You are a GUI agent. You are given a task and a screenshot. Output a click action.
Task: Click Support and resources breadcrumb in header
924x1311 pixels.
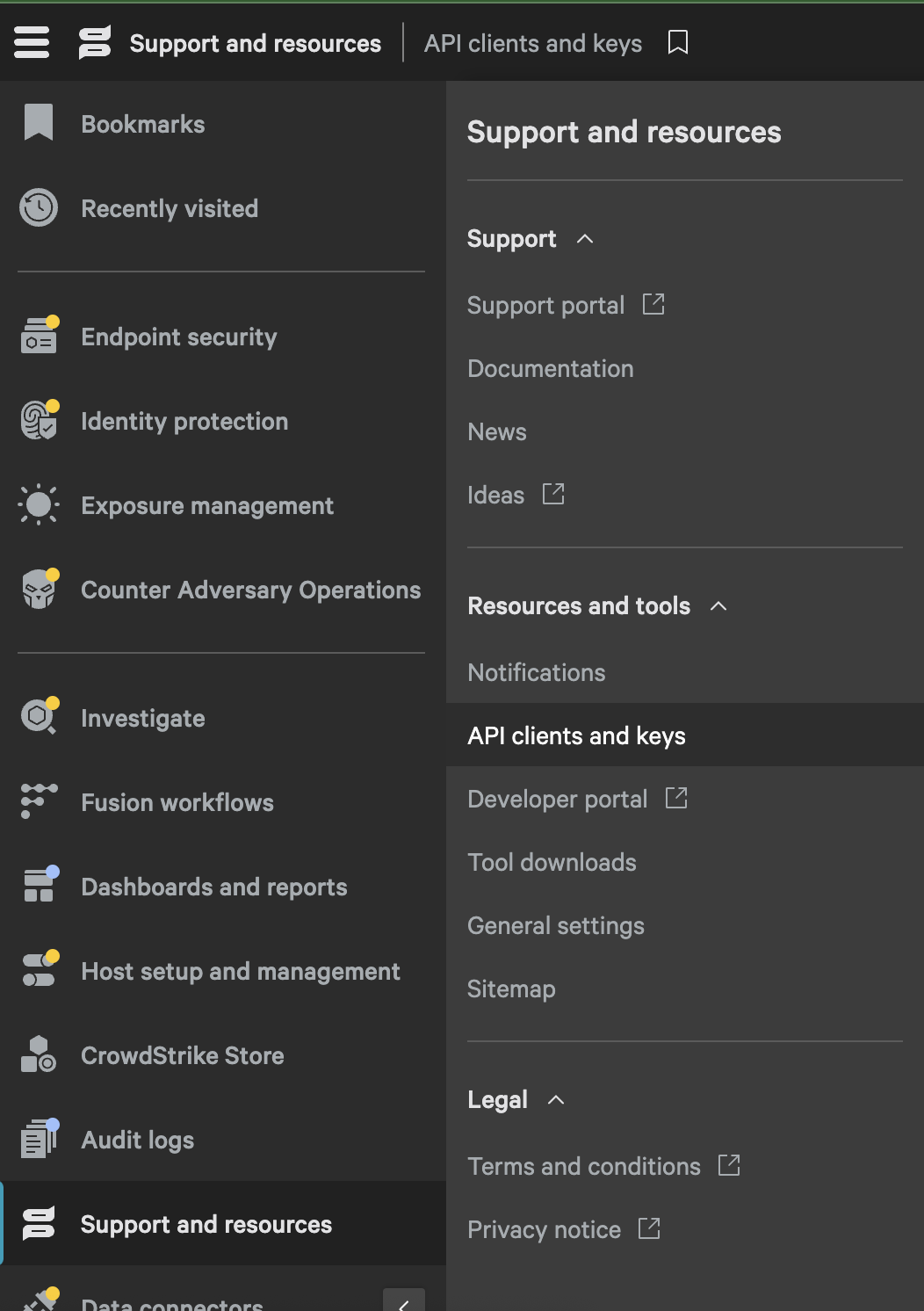click(x=256, y=43)
